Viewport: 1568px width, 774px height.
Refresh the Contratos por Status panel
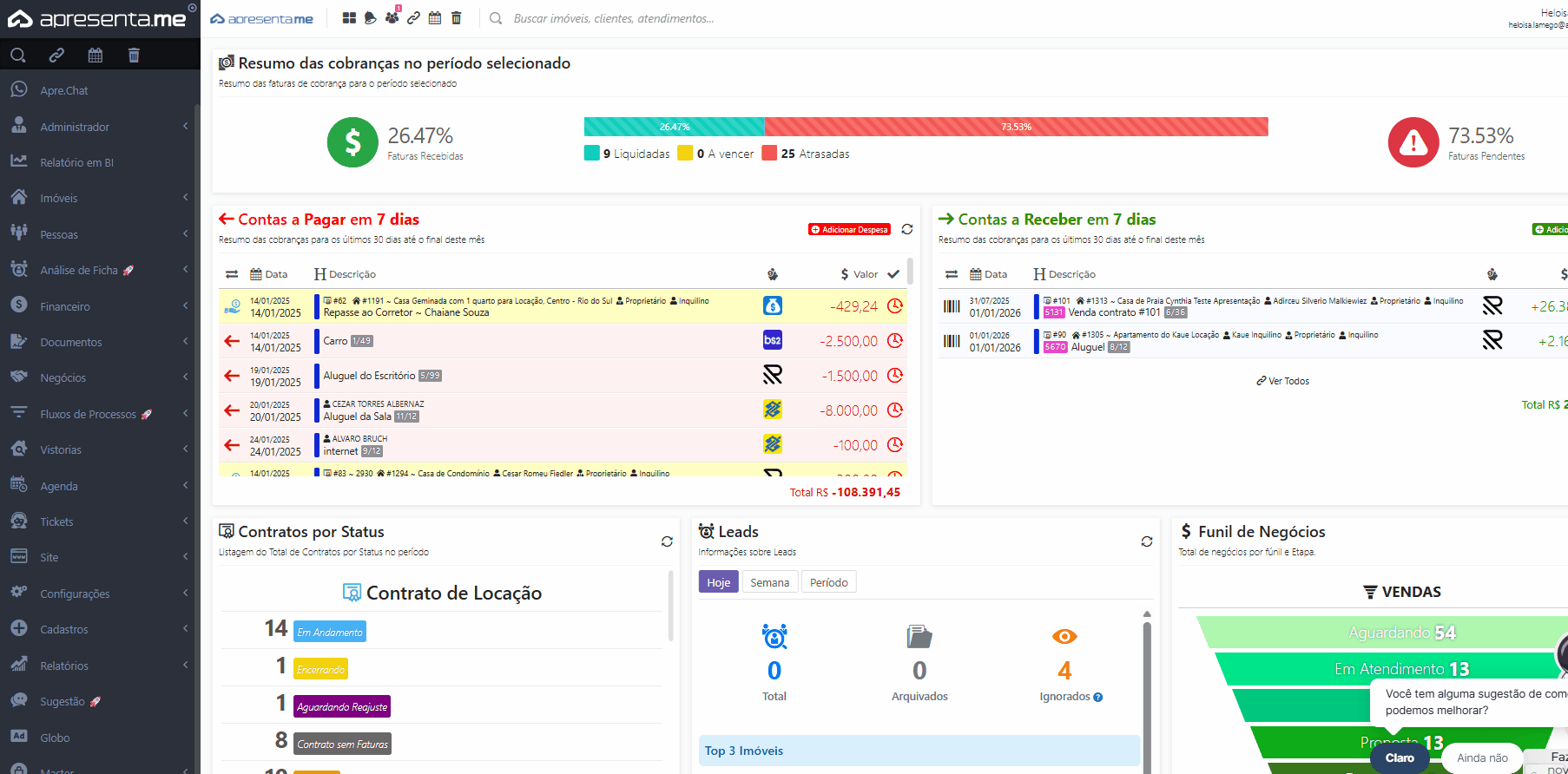click(667, 541)
